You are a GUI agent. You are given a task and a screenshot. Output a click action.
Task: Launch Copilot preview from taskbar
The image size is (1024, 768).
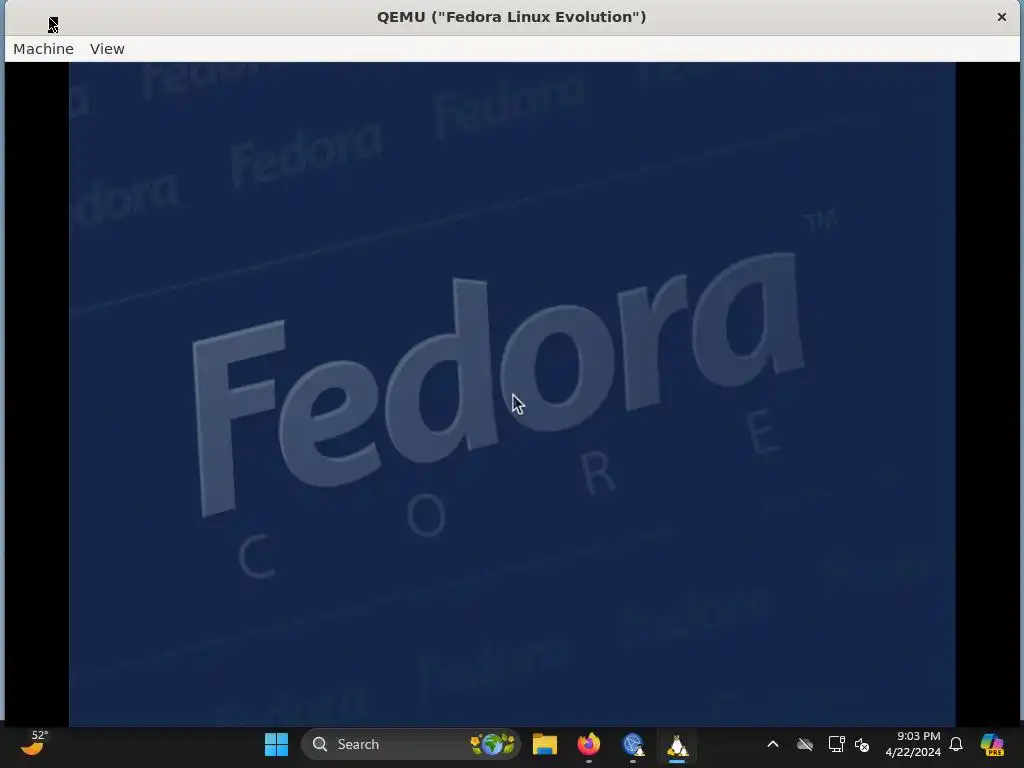[992, 744]
